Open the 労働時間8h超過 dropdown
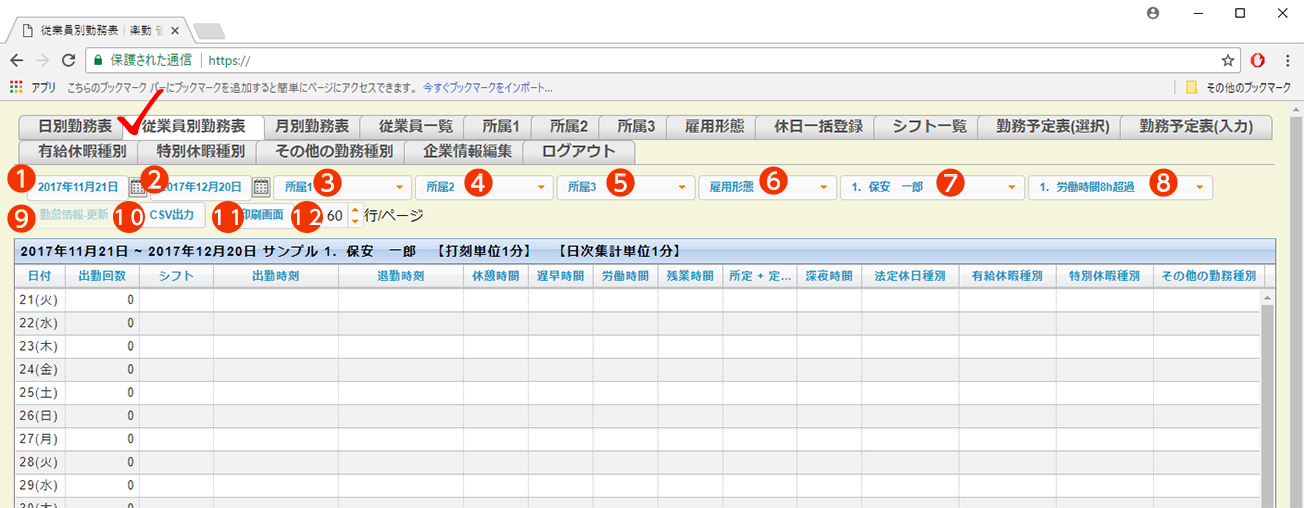The image size is (1304, 508). pyautogui.click(x=1196, y=187)
